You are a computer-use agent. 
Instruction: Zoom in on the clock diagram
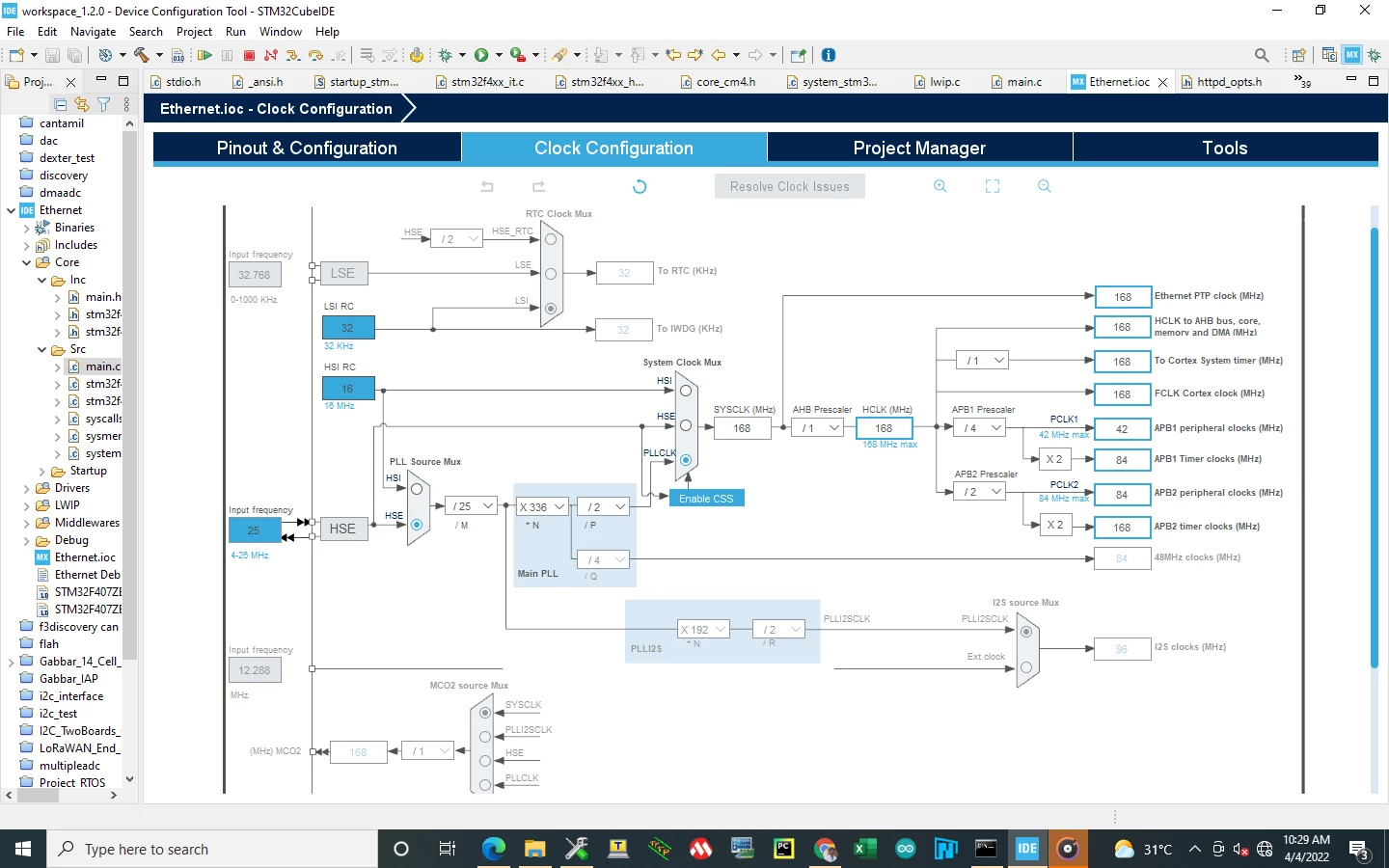[x=940, y=186]
